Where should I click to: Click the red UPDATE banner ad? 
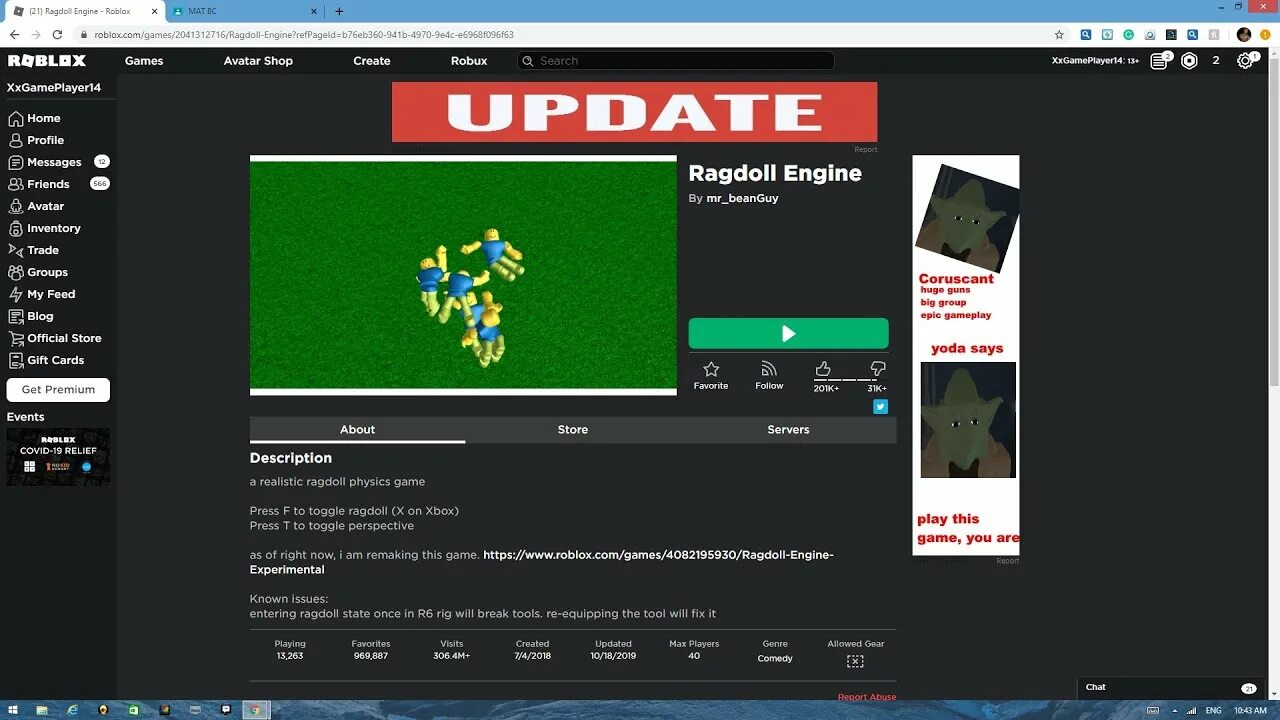(x=634, y=112)
